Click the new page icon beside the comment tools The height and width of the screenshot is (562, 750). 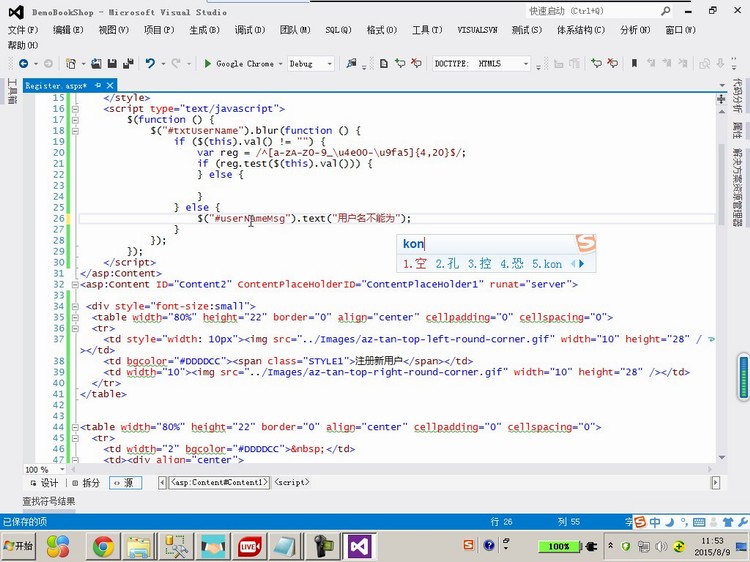[384, 63]
